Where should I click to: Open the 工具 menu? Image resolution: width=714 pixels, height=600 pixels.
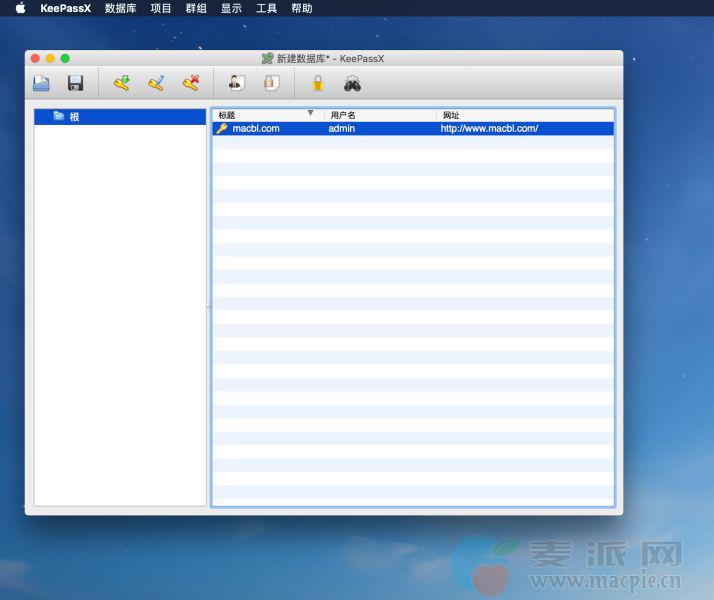266,8
